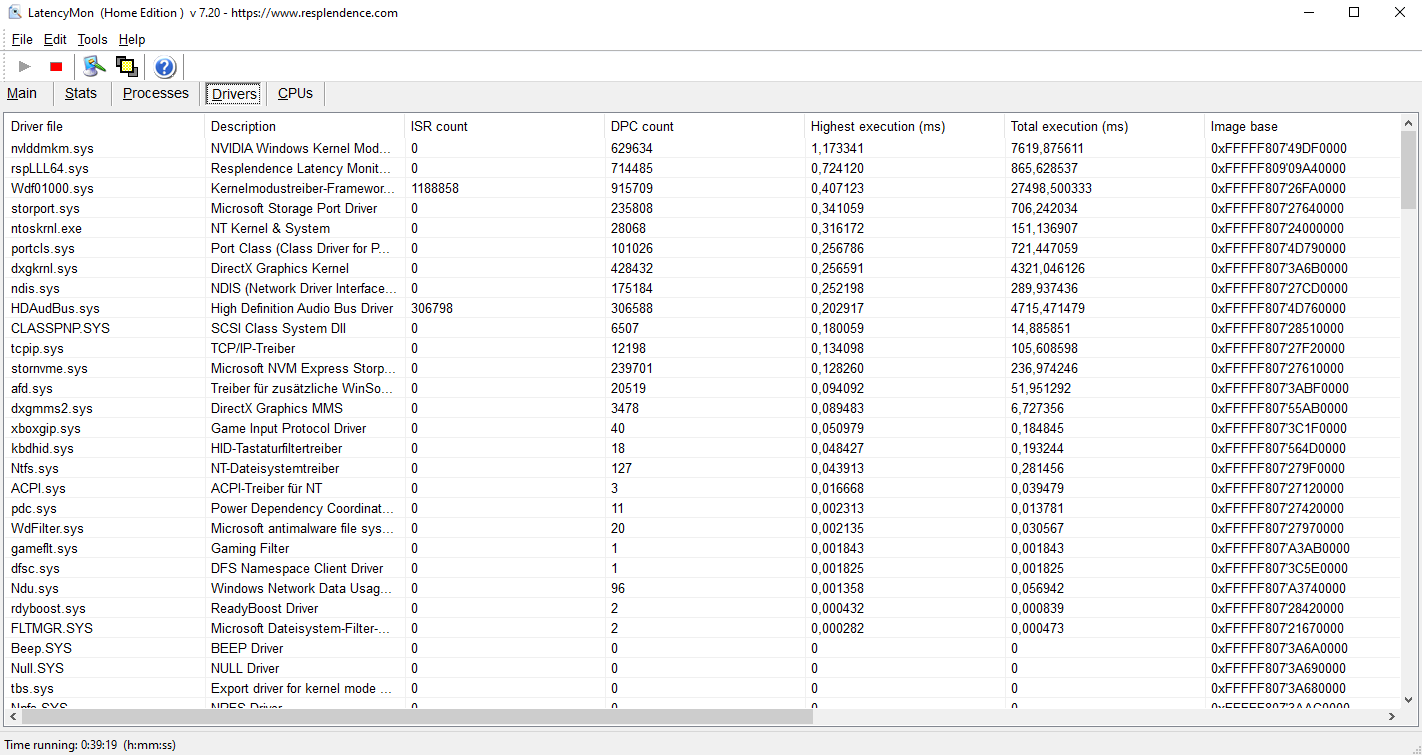Open the Tools menu
The image size is (1422, 755).
92,40
